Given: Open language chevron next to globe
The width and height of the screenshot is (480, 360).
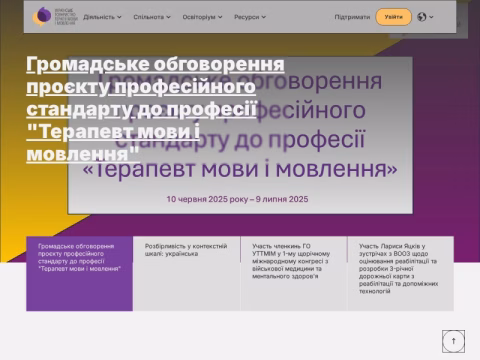Looking at the screenshot, I should click(x=431, y=17).
